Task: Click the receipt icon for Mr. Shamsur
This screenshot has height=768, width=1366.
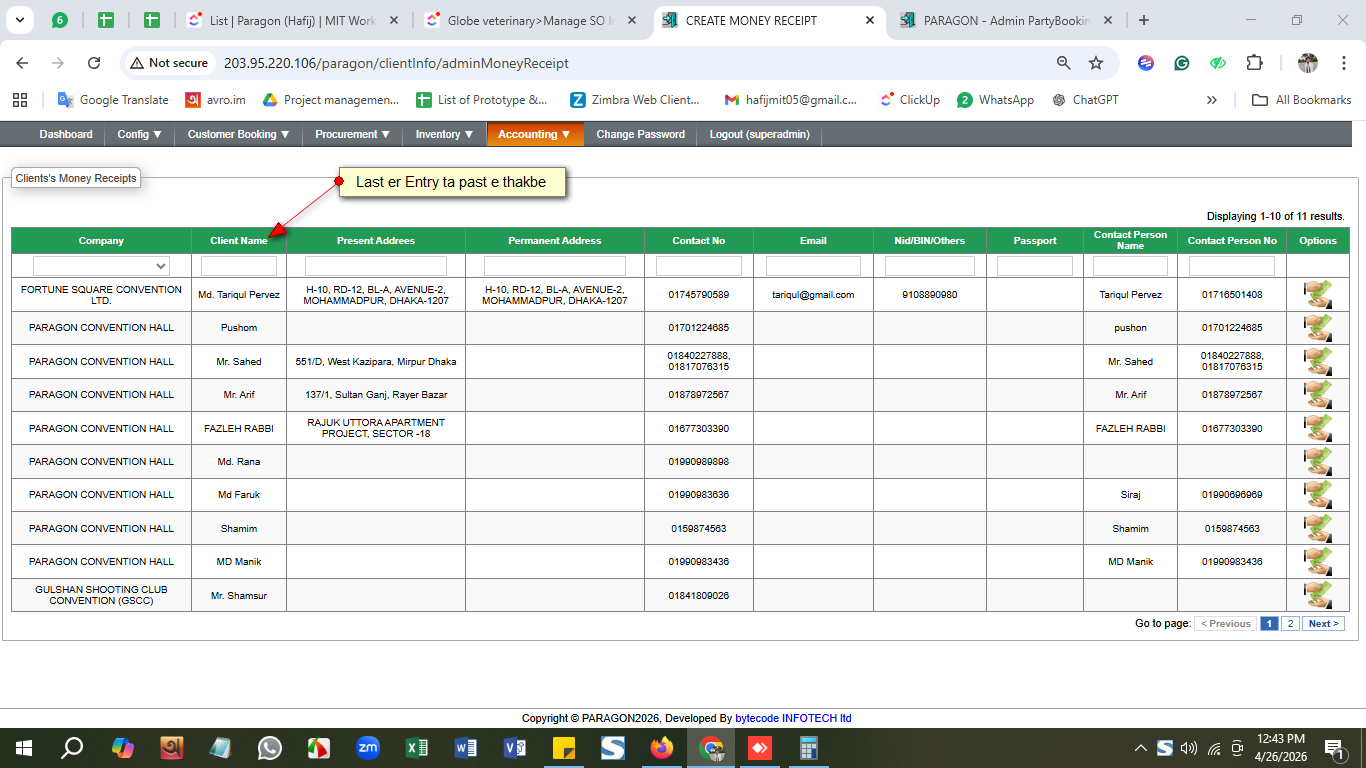Action: tap(1318, 595)
